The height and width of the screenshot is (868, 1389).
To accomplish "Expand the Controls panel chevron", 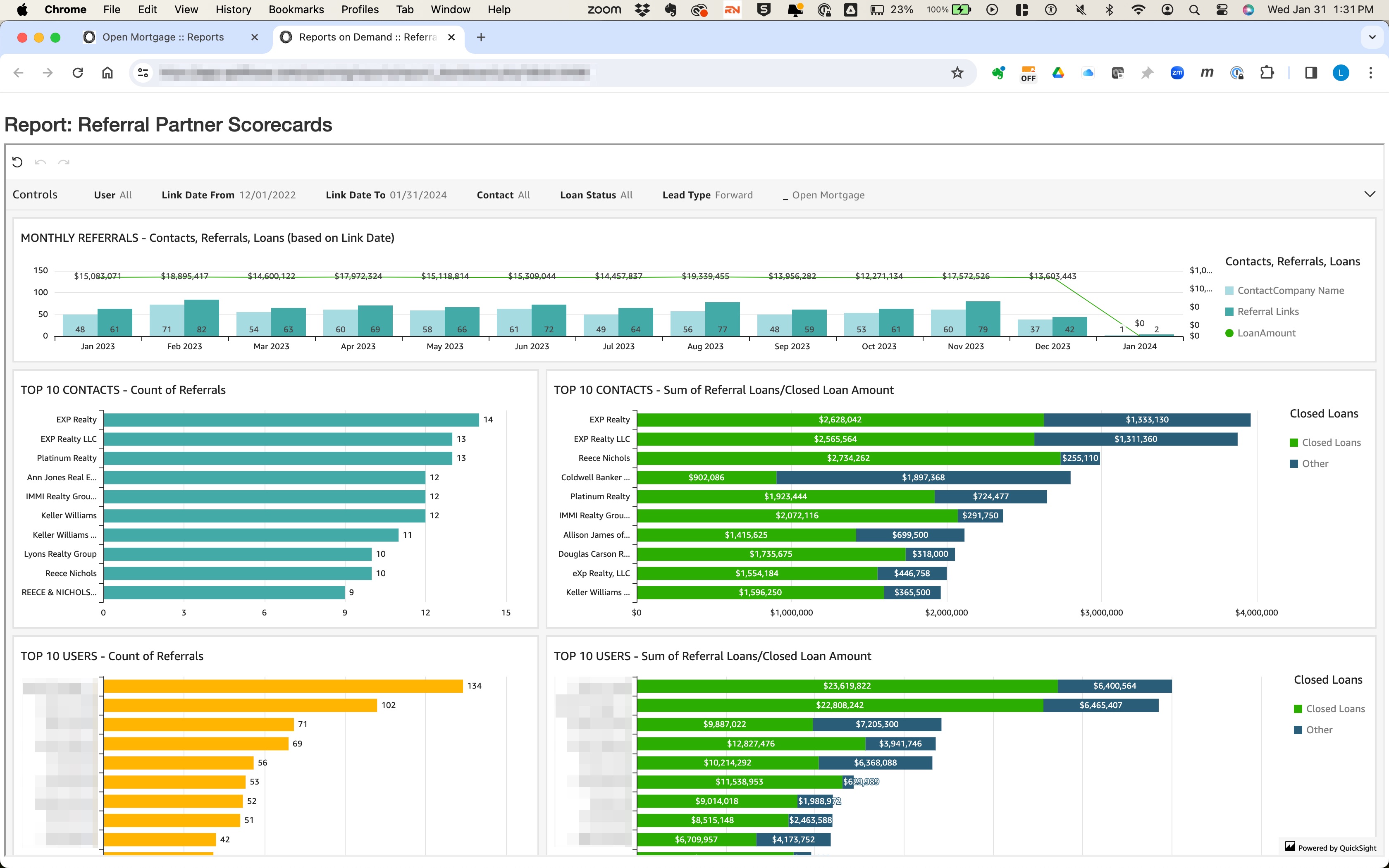I will (1370, 194).
